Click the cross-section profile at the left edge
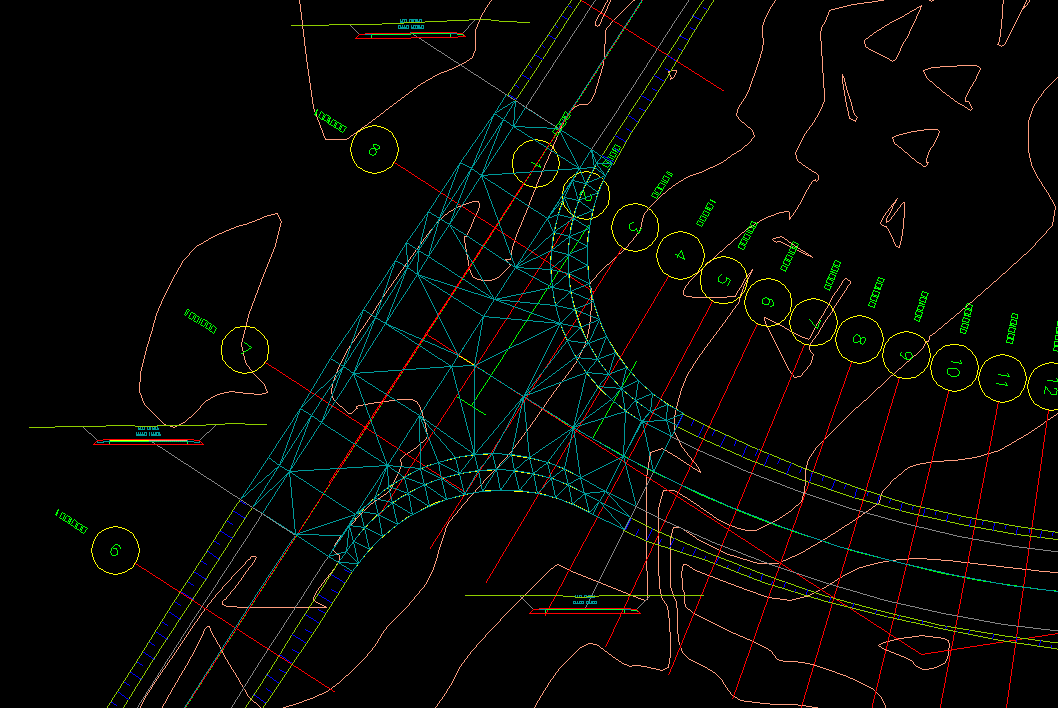This screenshot has height=708, width=1058. tap(148, 439)
